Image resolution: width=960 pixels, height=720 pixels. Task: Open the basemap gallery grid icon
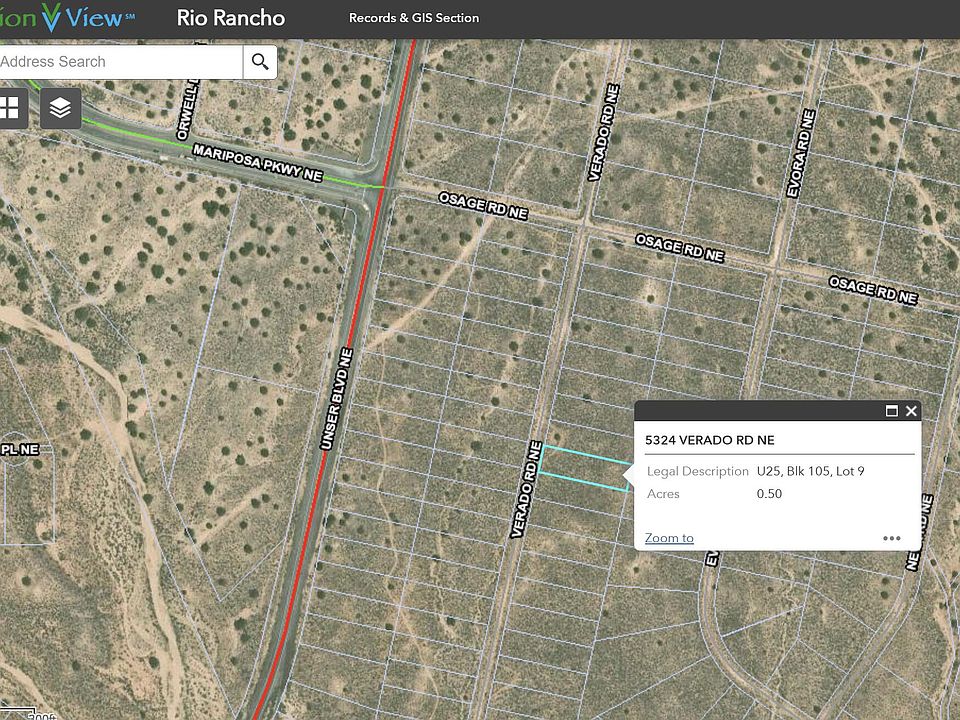[x=10, y=108]
